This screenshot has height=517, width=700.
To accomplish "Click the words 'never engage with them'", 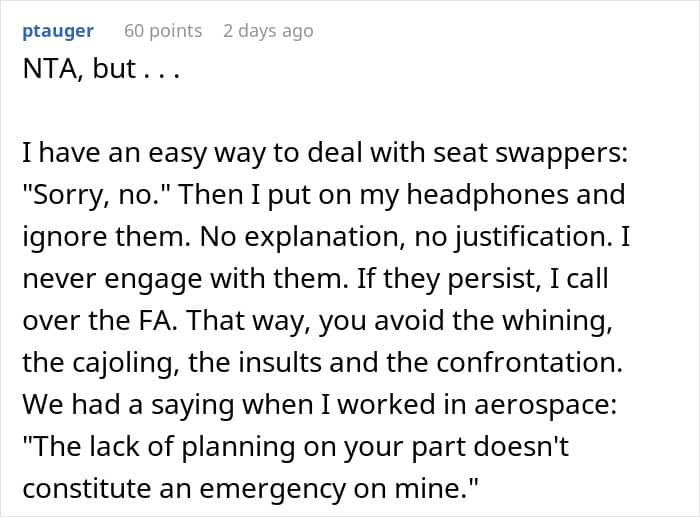I will click(x=184, y=279).
